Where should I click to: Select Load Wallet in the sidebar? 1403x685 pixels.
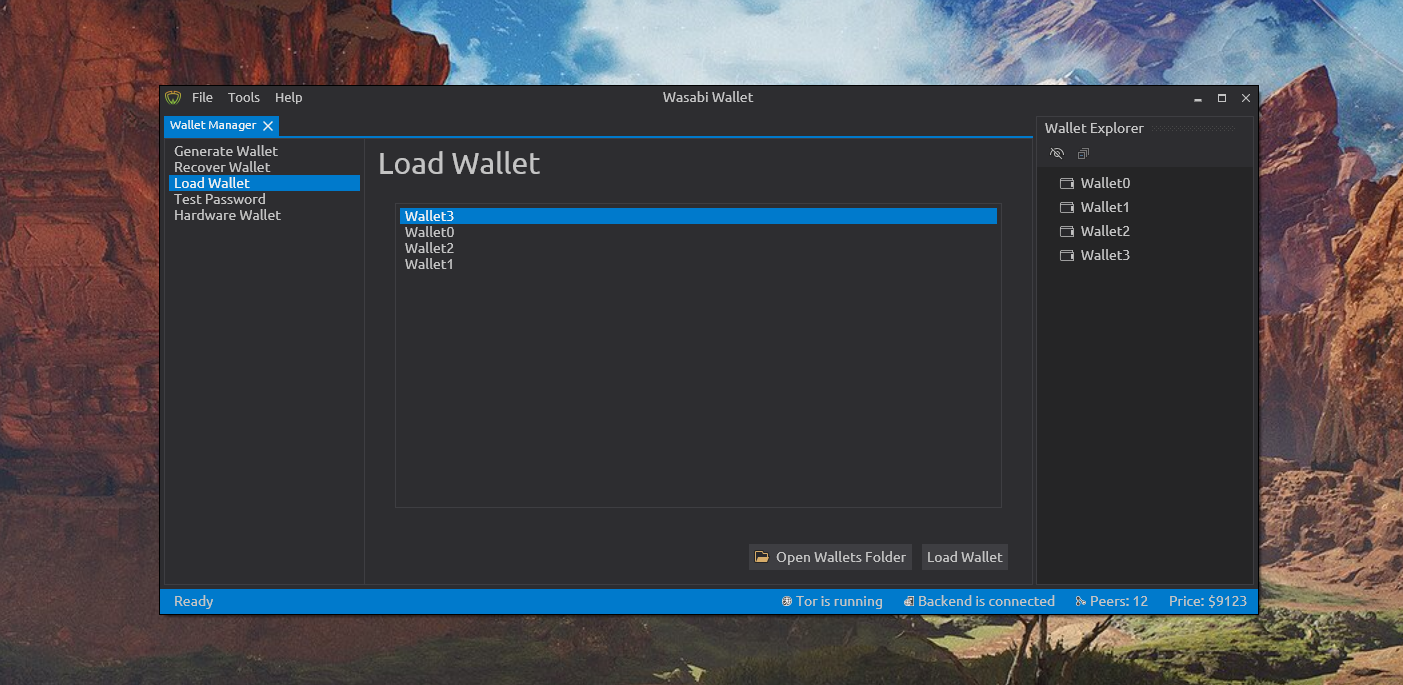coord(265,183)
